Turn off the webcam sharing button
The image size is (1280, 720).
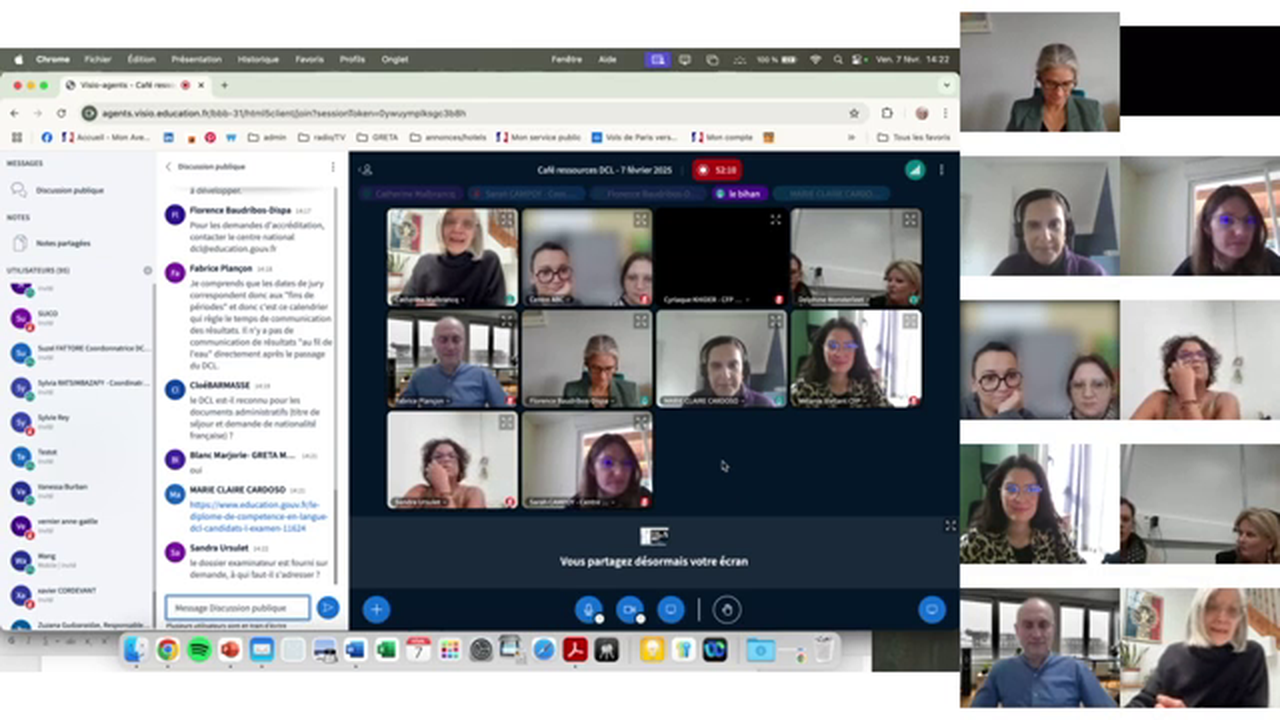click(629, 609)
